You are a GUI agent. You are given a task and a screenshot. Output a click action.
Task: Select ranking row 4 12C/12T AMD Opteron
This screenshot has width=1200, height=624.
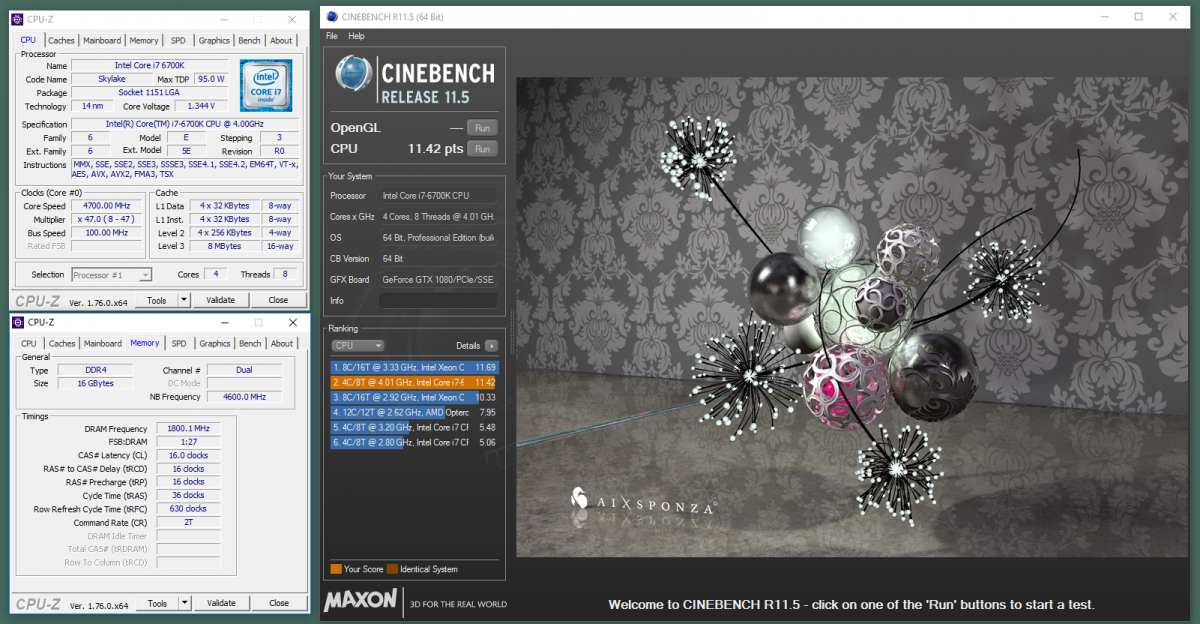pyautogui.click(x=414, y=412)
